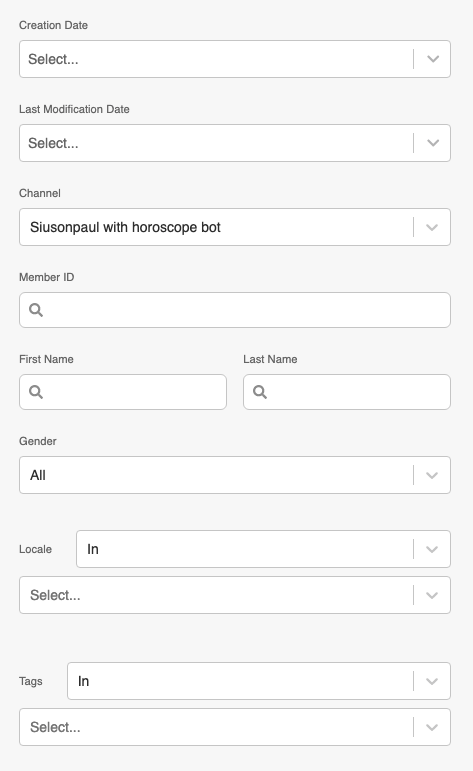
Task: Open the Last Modification Date dropdown
Action: (x=235, y=143)
